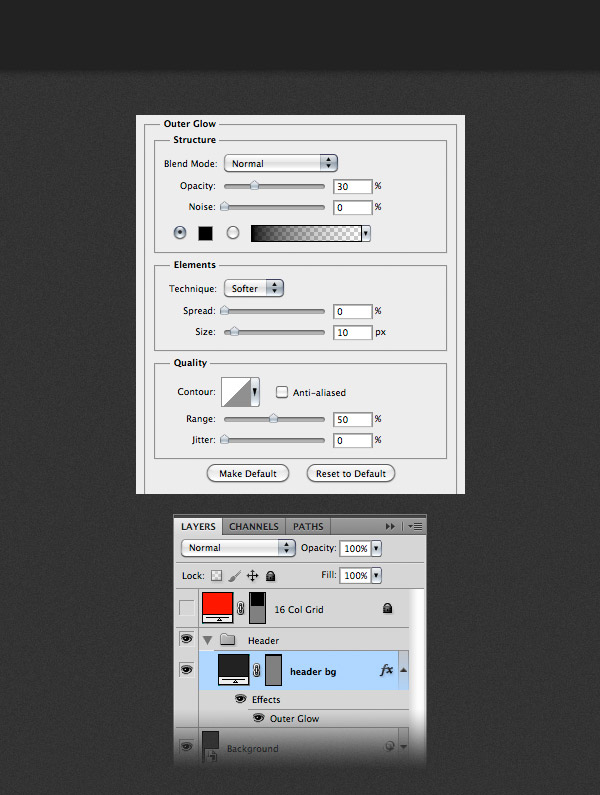The height and width of the screenshot is (795, 600).
Task: Switch to the Paths tab
Action: click(308, 526)
